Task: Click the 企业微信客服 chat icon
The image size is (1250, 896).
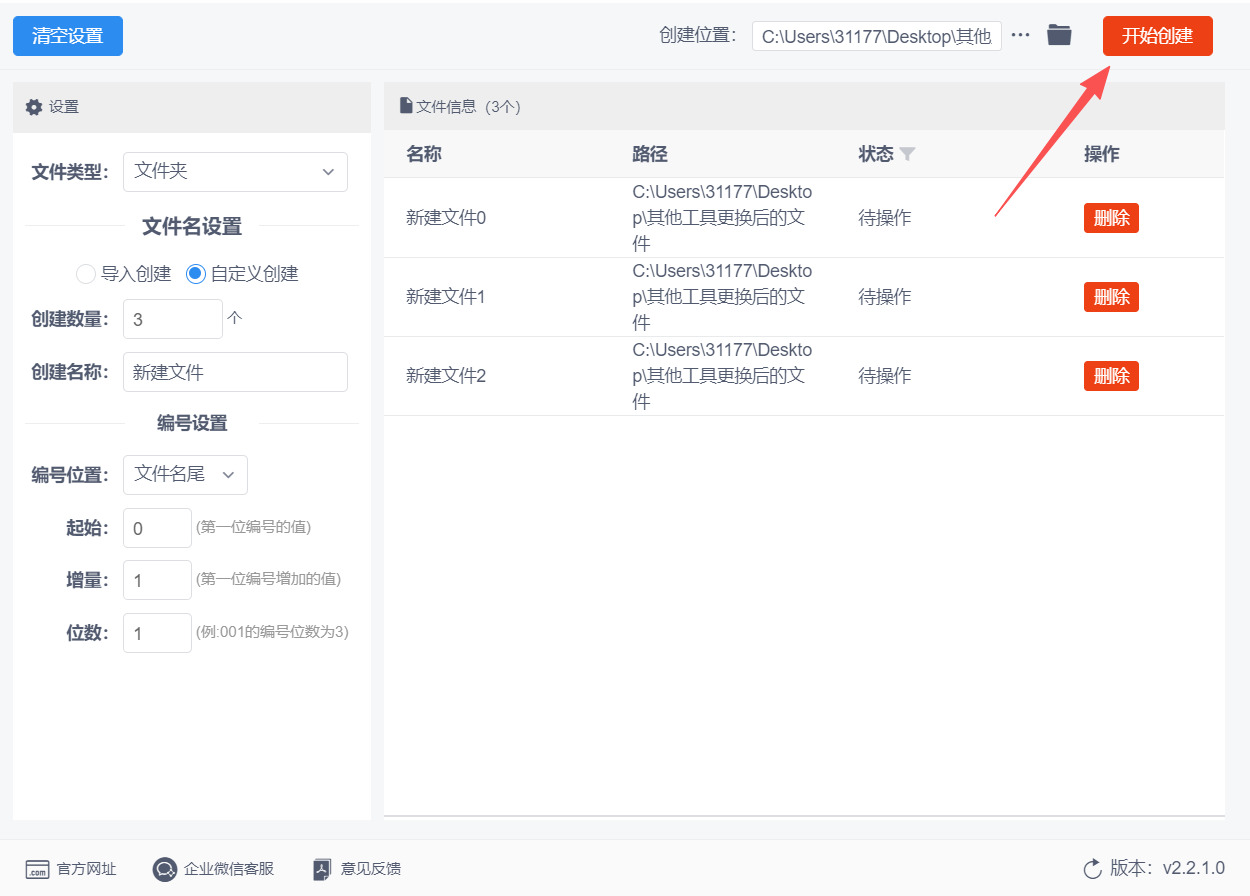Action: point(165,869)
